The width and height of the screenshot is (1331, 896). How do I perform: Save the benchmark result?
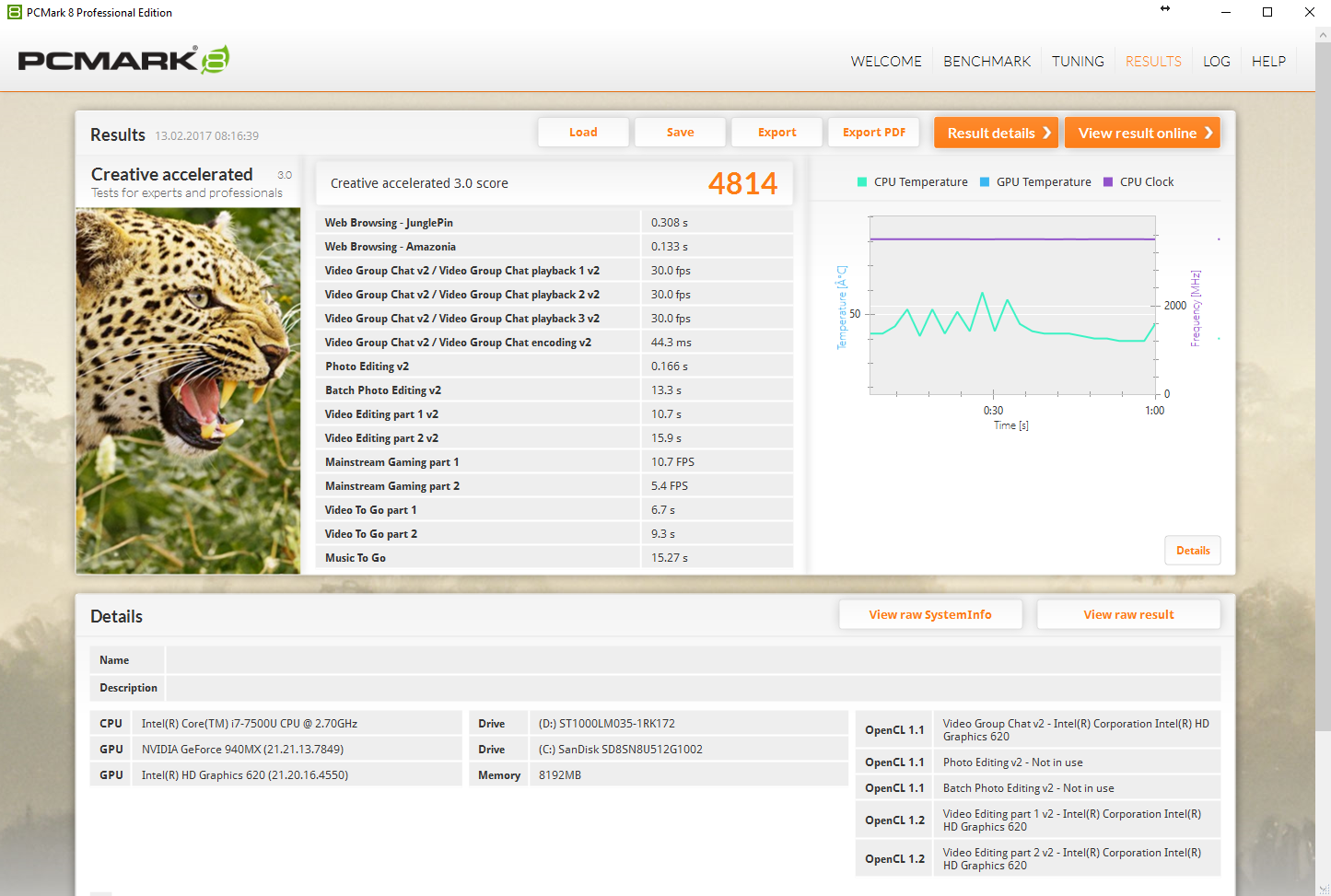point(680,133)
